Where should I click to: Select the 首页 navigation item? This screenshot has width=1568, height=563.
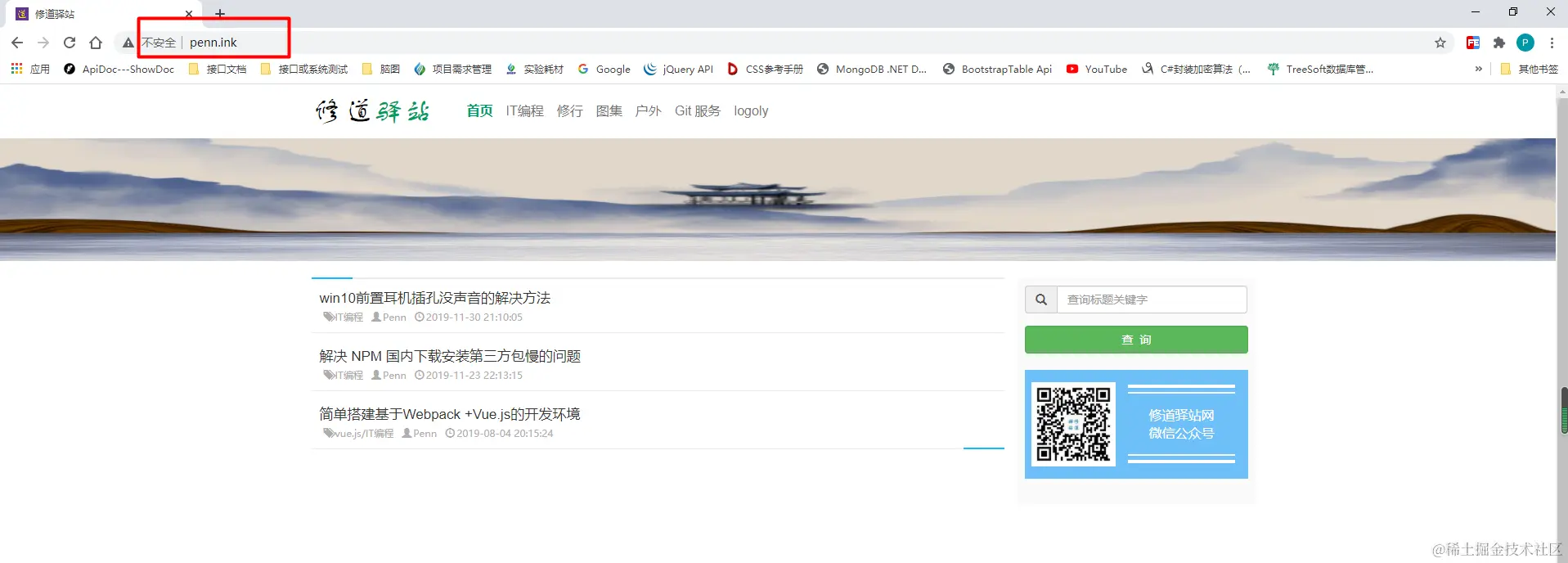click(480, 110)
